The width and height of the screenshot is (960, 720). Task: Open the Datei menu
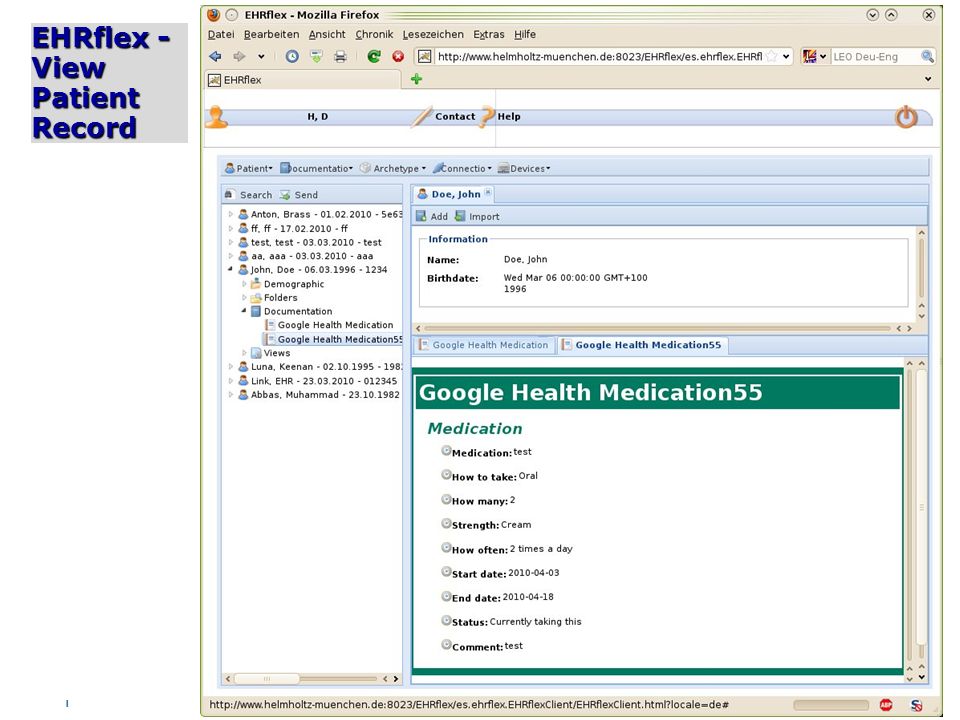[x=221, y=34]
